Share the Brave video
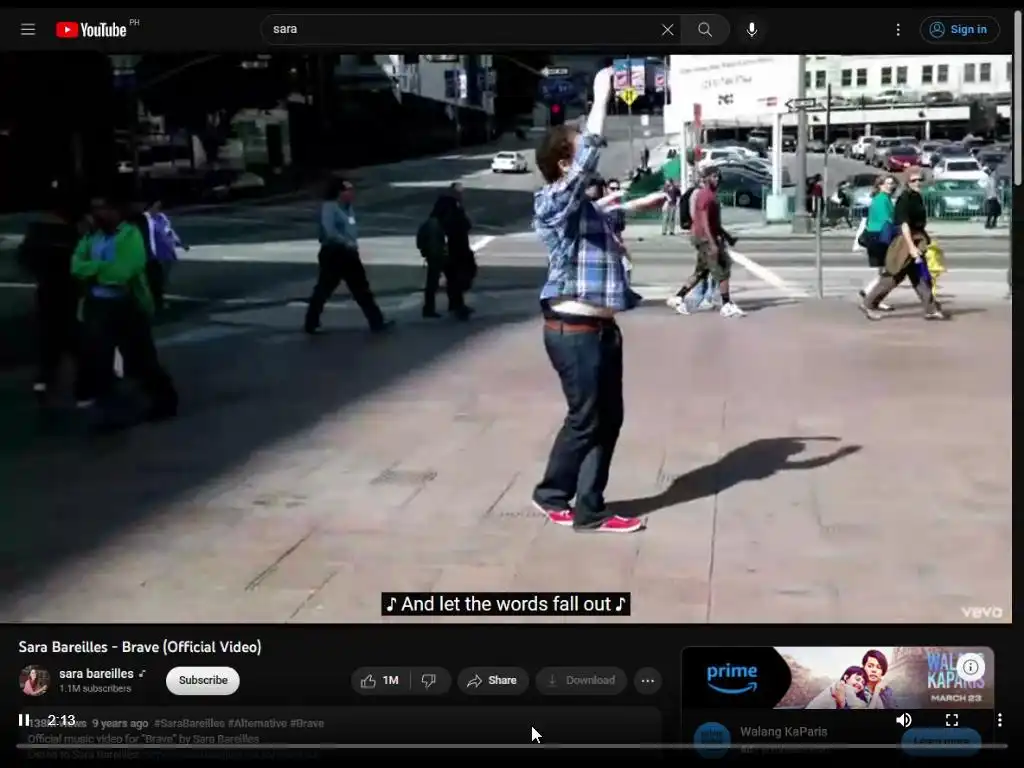This screenshot has width=1024, height=768. tap(492, 680)
